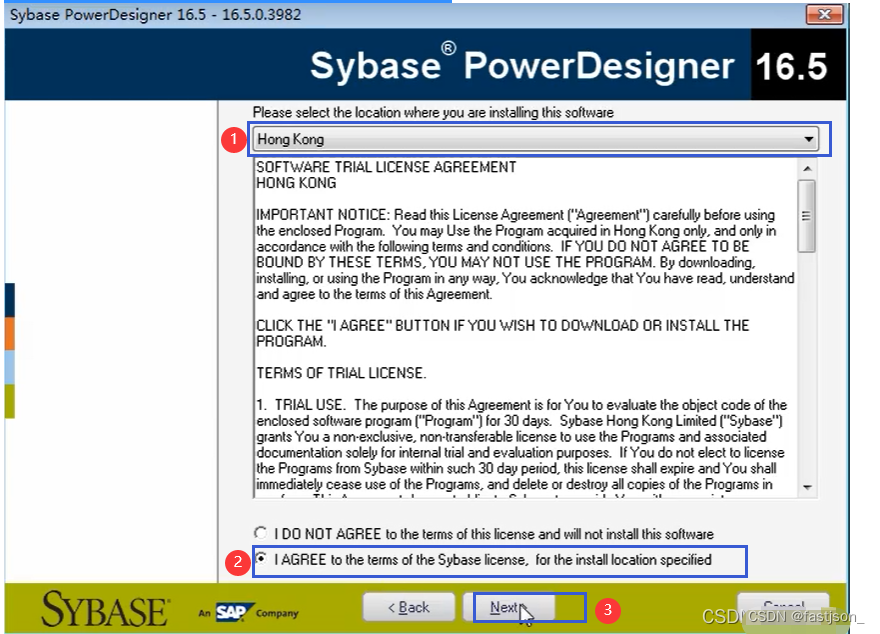
Task: Close the PowerDesigner installer window
Action: 824,14
